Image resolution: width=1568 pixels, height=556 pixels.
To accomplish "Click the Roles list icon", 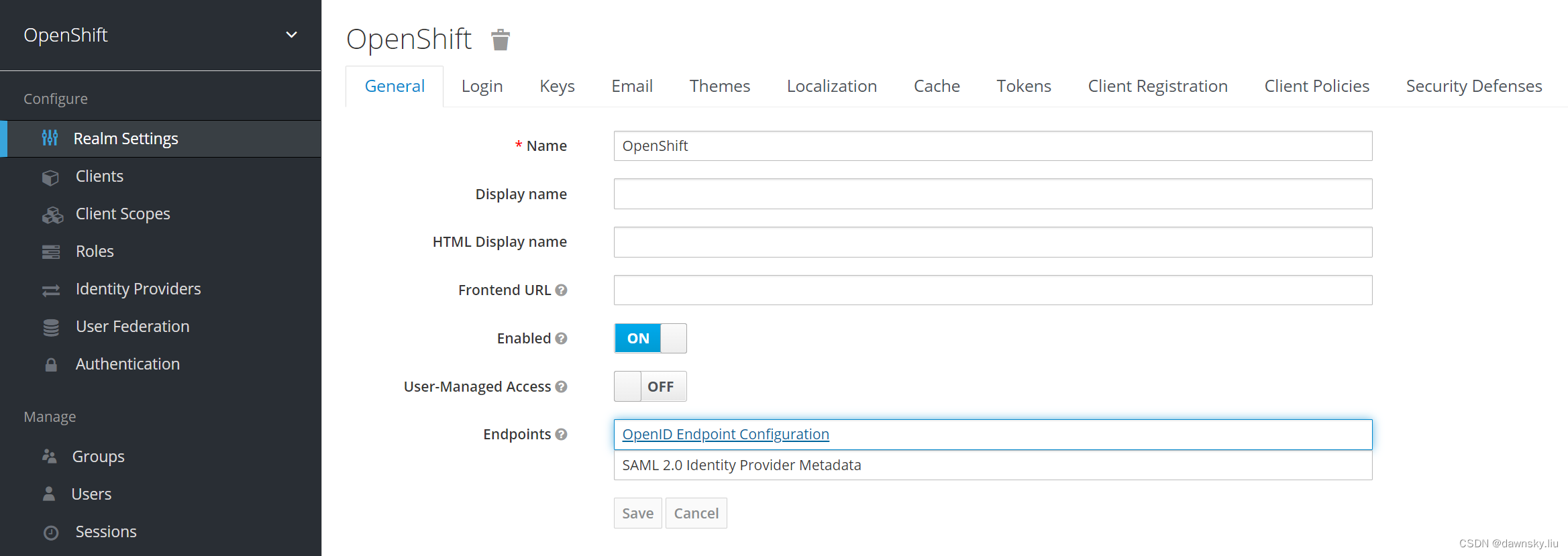I will click(51, 252).
